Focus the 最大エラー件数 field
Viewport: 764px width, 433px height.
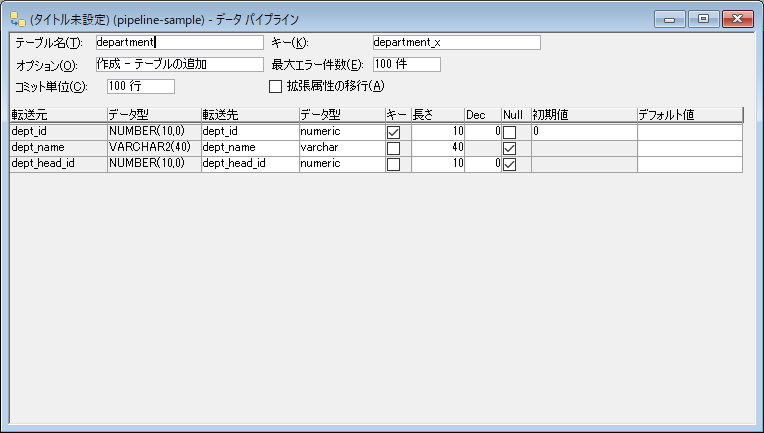pyautogui.click(x=405, y=64)
